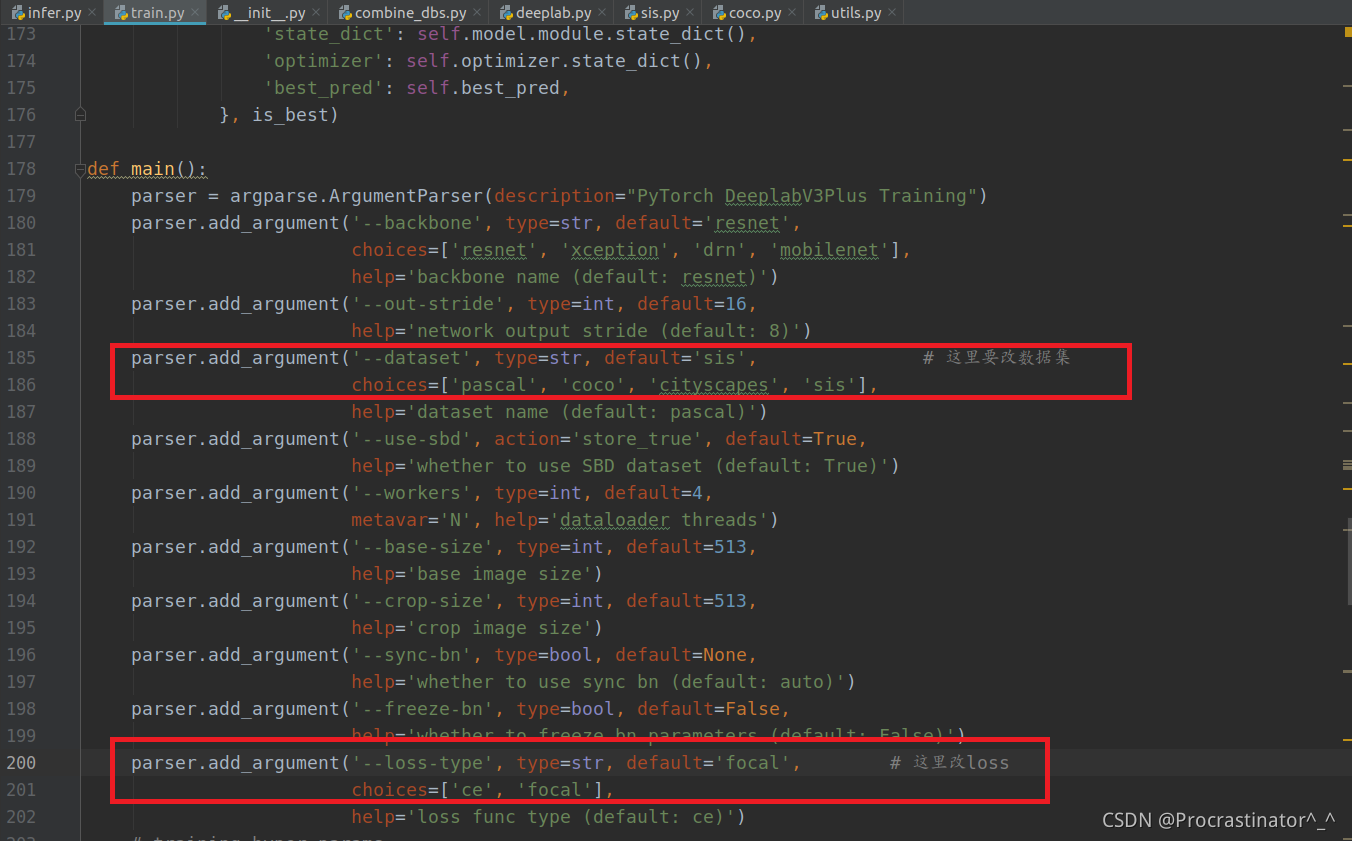Click the 'optimizer' dictionary key string
The width and height of the screenshot is (1352, 841).
[324, 61]
